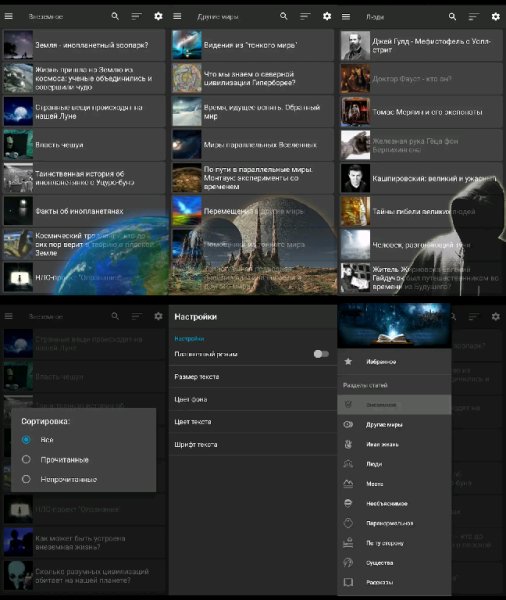This screenshot has width=506, height=600.
Task: Open article Видения из "тонкого мира"
Action: click(x=253, y=45)
